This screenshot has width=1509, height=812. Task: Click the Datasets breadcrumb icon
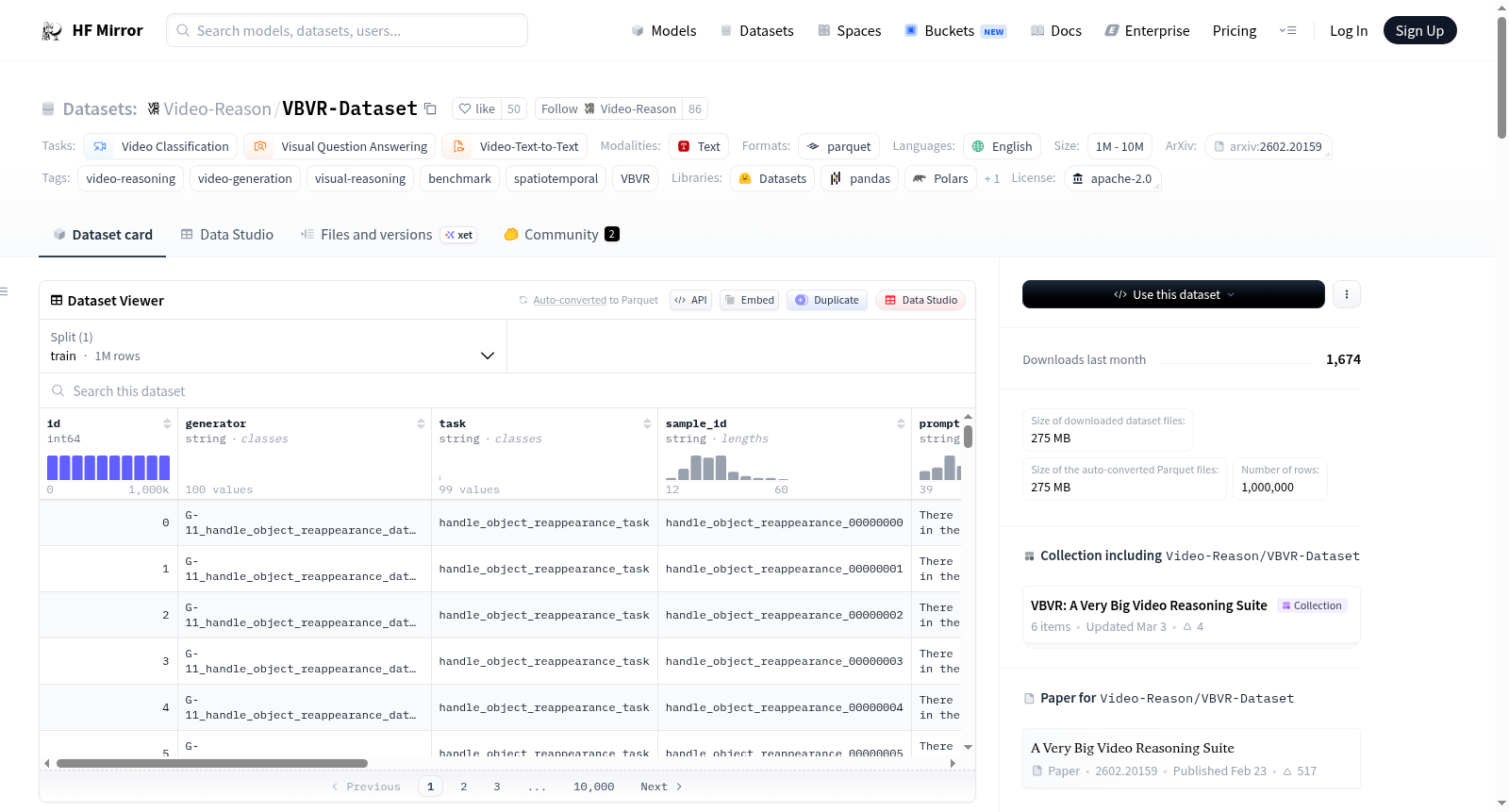click(x=48, y=109)
